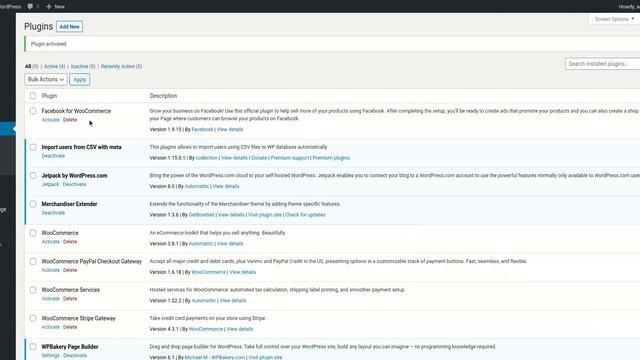
Task: View details for Import users from CSV
Action: coord(234,158)
